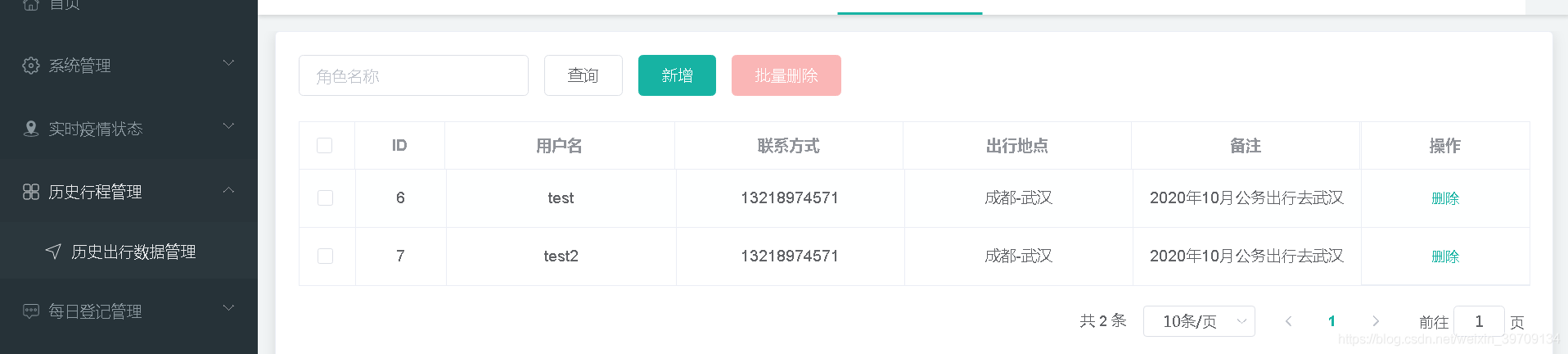Check the checkbox for row ID 6
The width and height of the screenshot is (1568, 354).
[325, 198]
